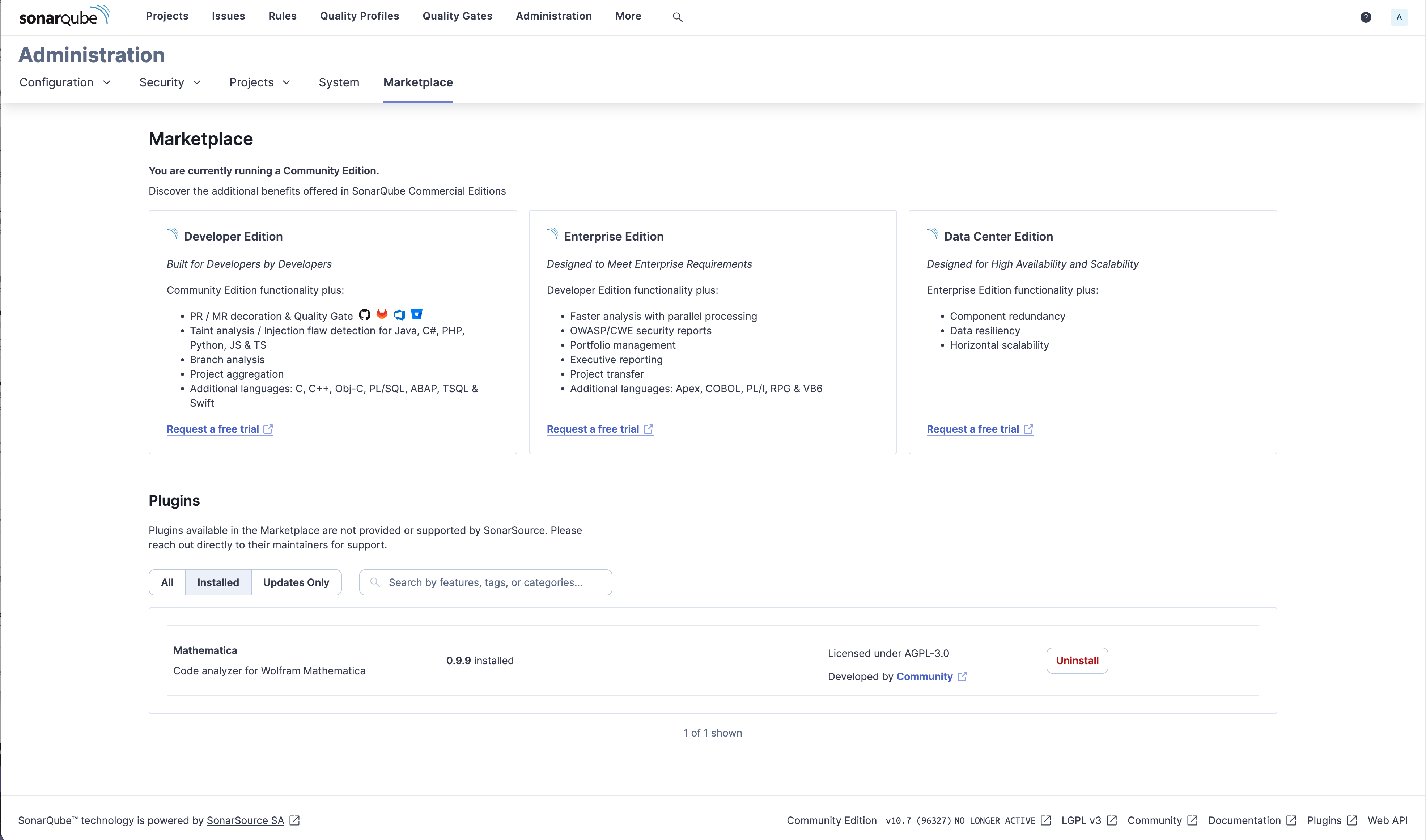Viewport: 1426px width, 840px height.
Task: Click the Azure DevOps icon near Quality Gate
Action: coord(400,315)
